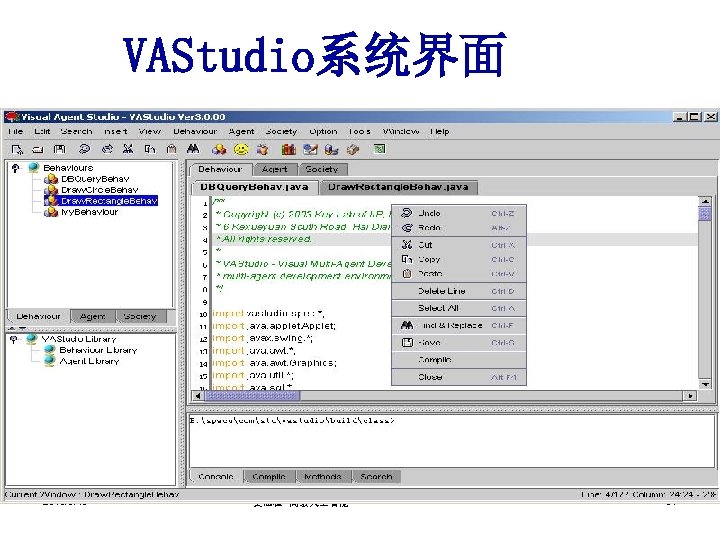The height and width of the screenshot is (540, 720).
Task: Collapse the Behaviours tree root node
Action: pyautogui.click(x=16, y=168)
